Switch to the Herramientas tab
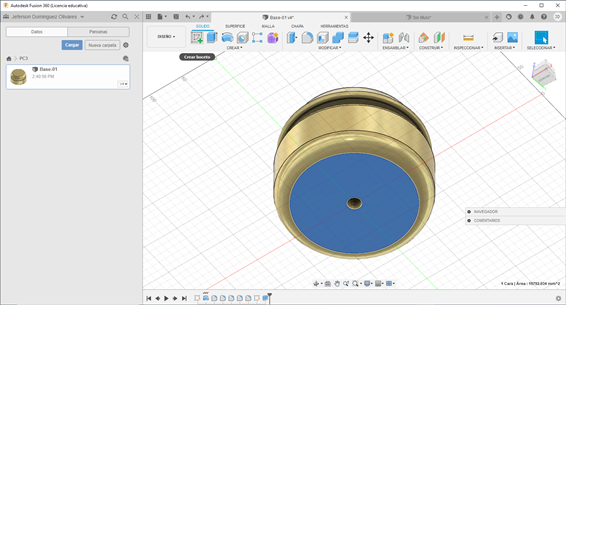614x542 pixels. (334, 26)
